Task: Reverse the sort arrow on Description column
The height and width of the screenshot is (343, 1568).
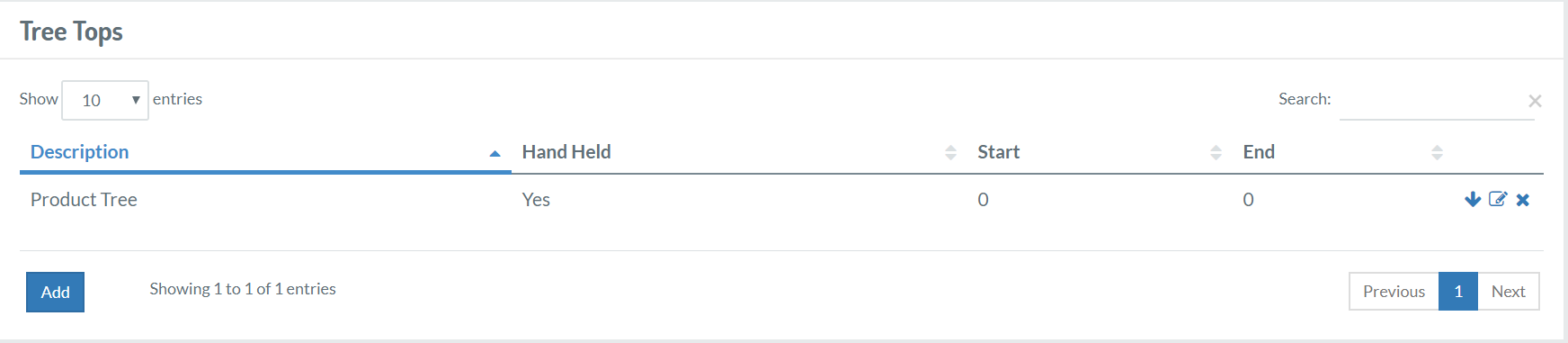Action: [494, 154]
